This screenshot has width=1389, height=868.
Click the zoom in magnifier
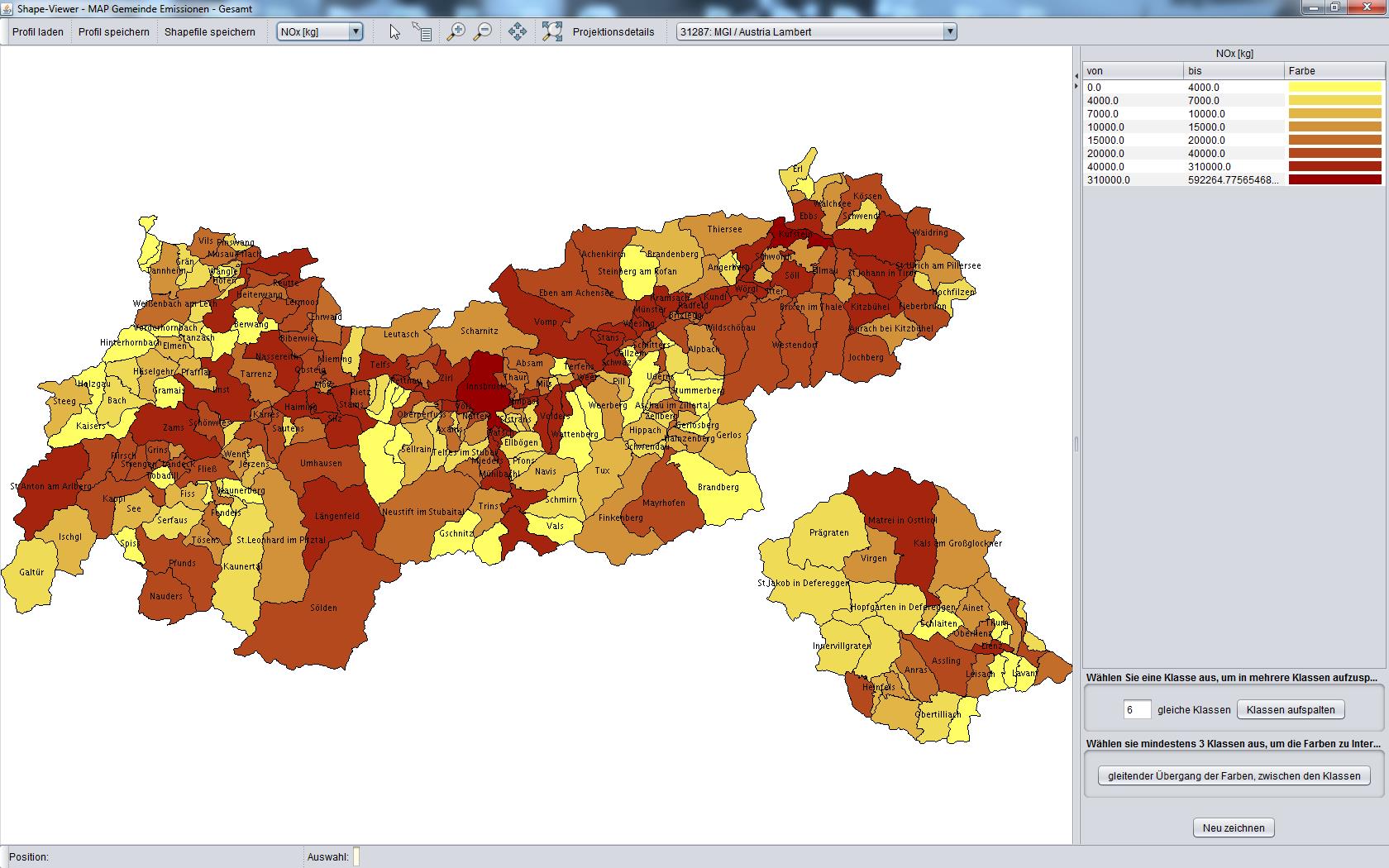click(x=456, y=32)
